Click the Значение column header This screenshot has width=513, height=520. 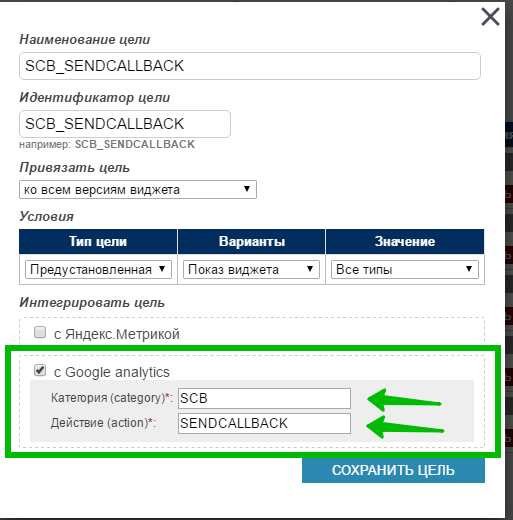(405, 241)
